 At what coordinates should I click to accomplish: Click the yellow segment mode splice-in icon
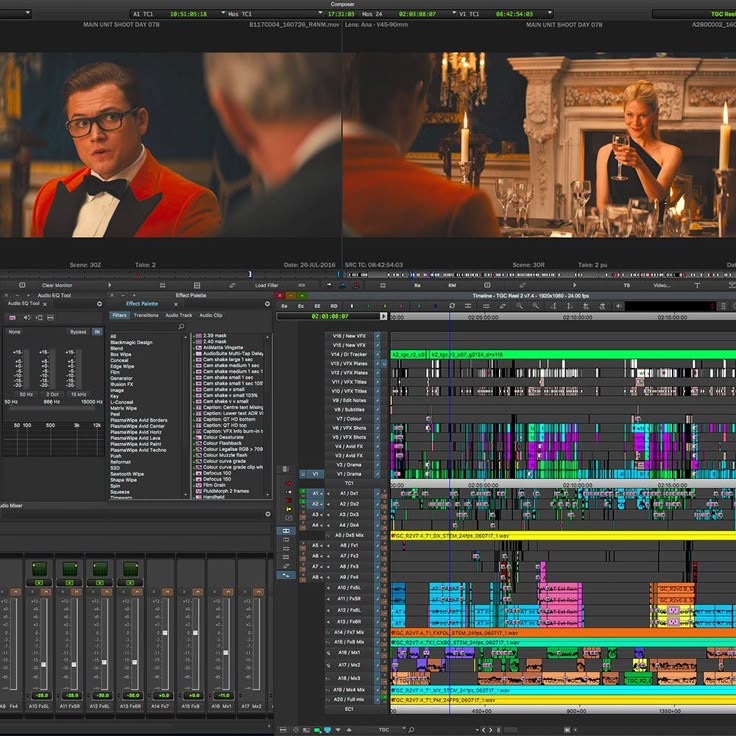[x=288, y=509]
